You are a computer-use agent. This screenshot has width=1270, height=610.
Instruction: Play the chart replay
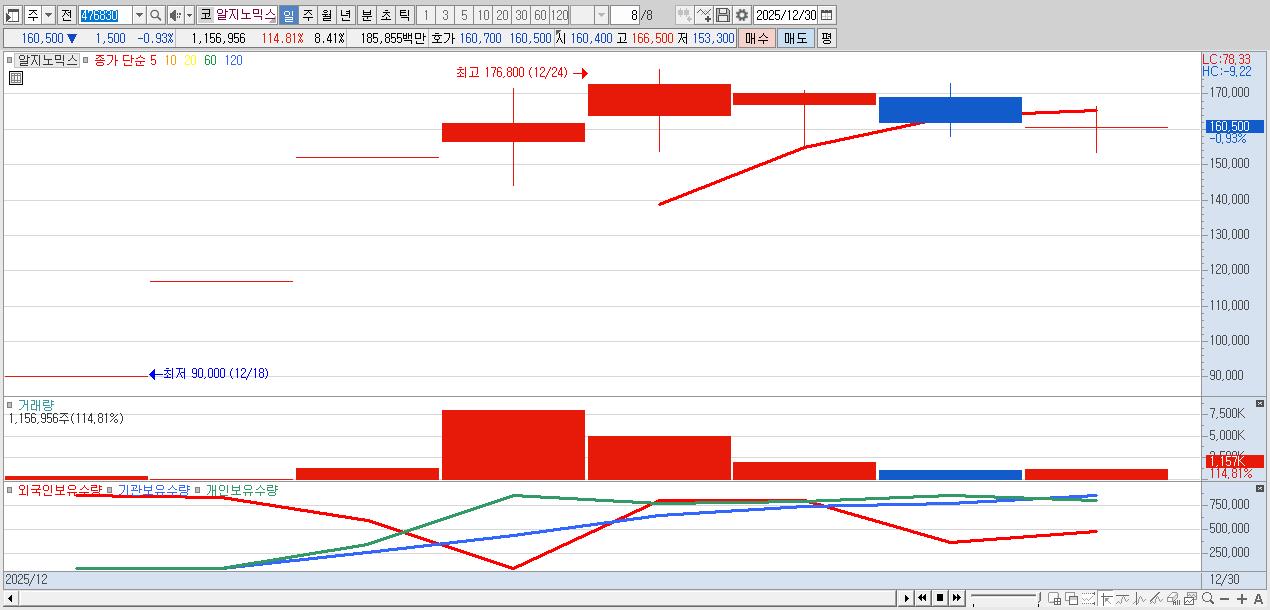pyautogui.click(x=906, y=598)
